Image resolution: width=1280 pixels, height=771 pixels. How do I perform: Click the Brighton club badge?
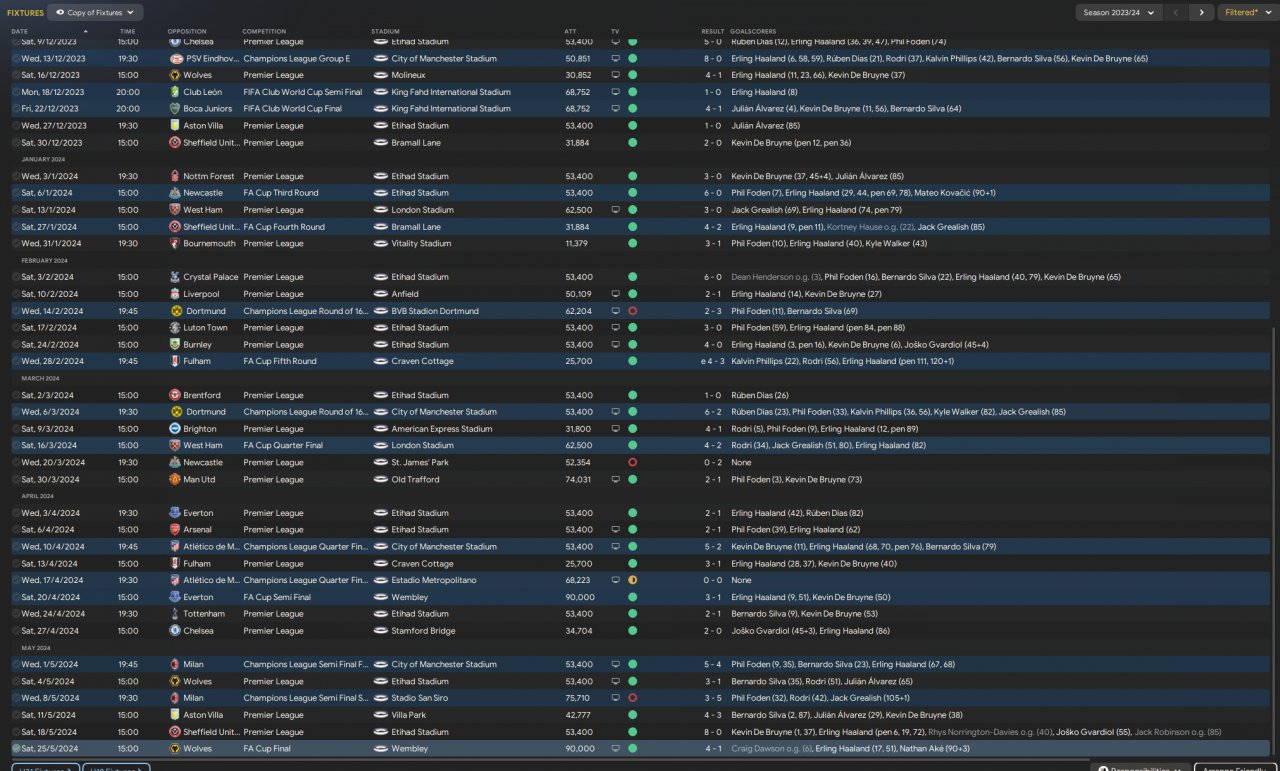[x=175, y=429]
